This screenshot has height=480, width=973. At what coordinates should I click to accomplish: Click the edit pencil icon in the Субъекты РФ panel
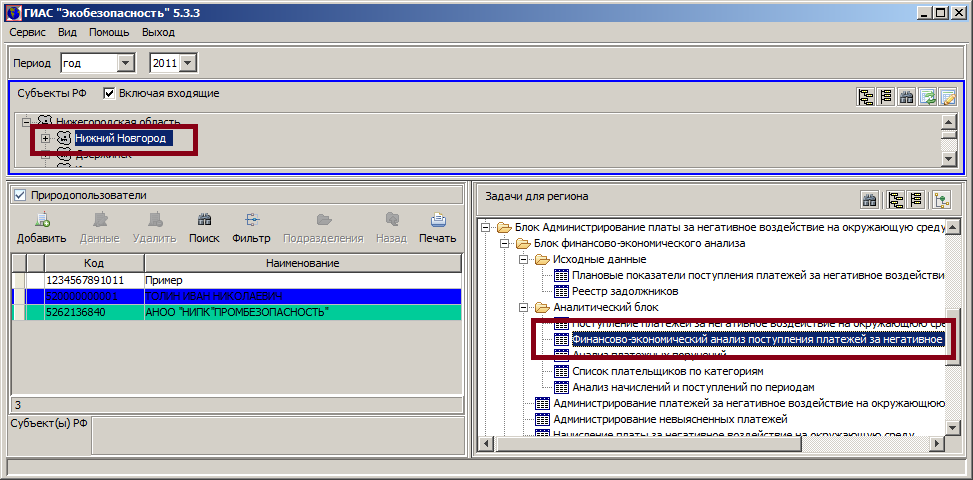tap(948, 97)
